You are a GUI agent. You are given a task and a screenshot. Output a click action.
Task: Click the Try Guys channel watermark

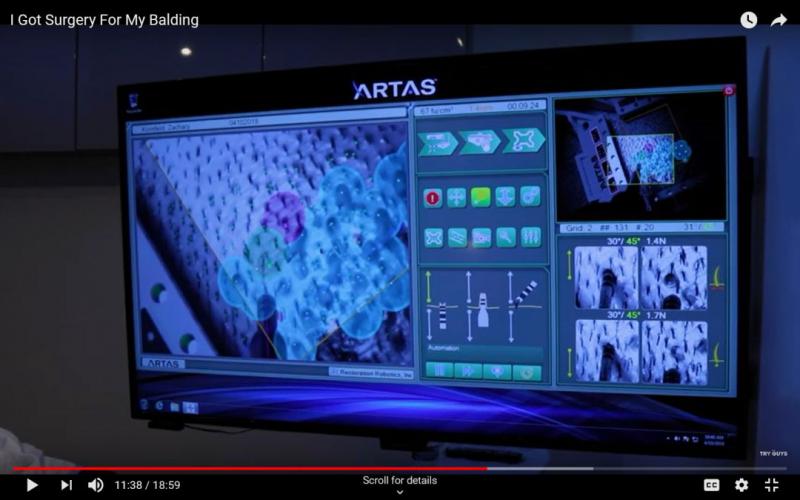(773, 453)
